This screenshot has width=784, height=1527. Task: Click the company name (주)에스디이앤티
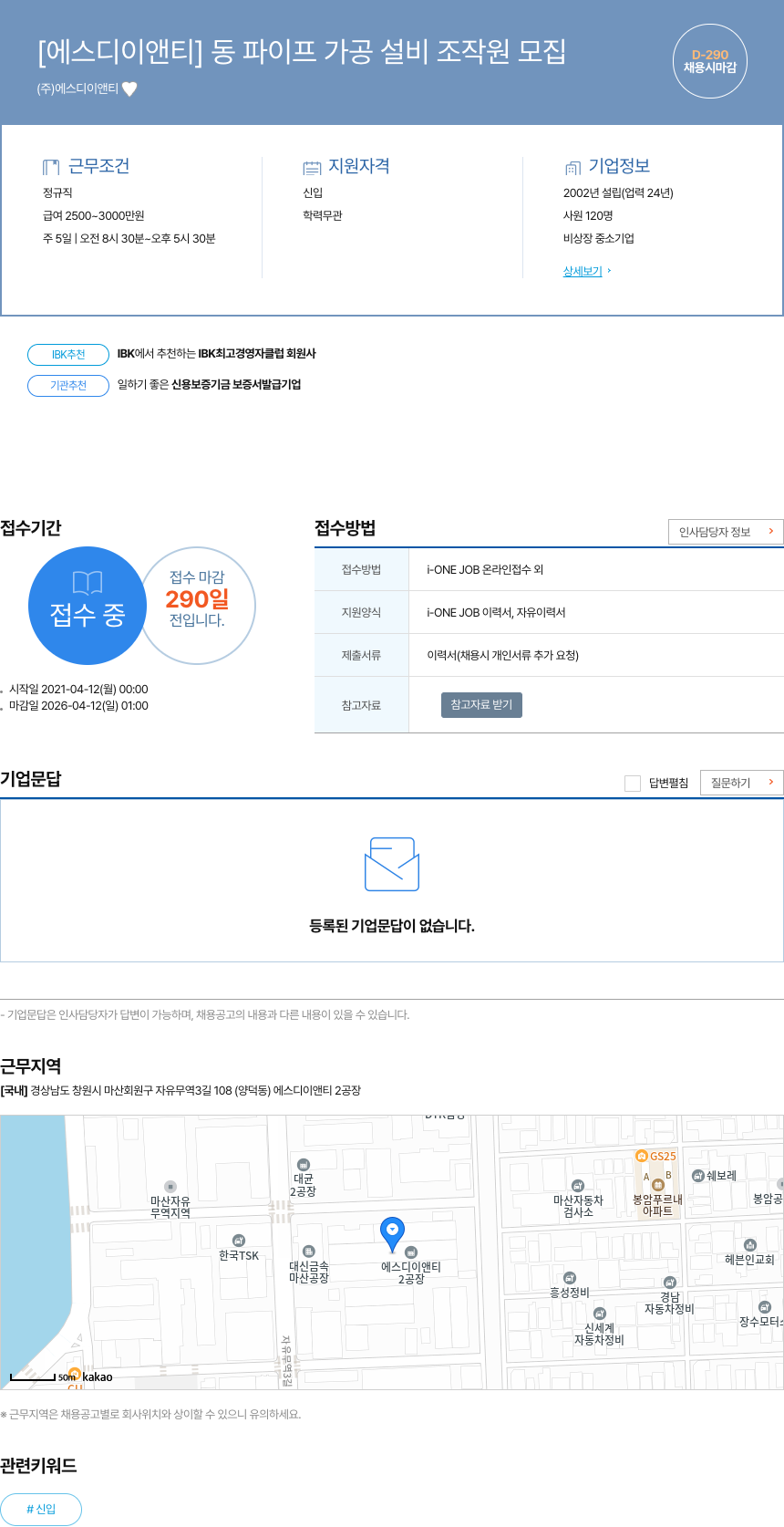tap(77, 88)
